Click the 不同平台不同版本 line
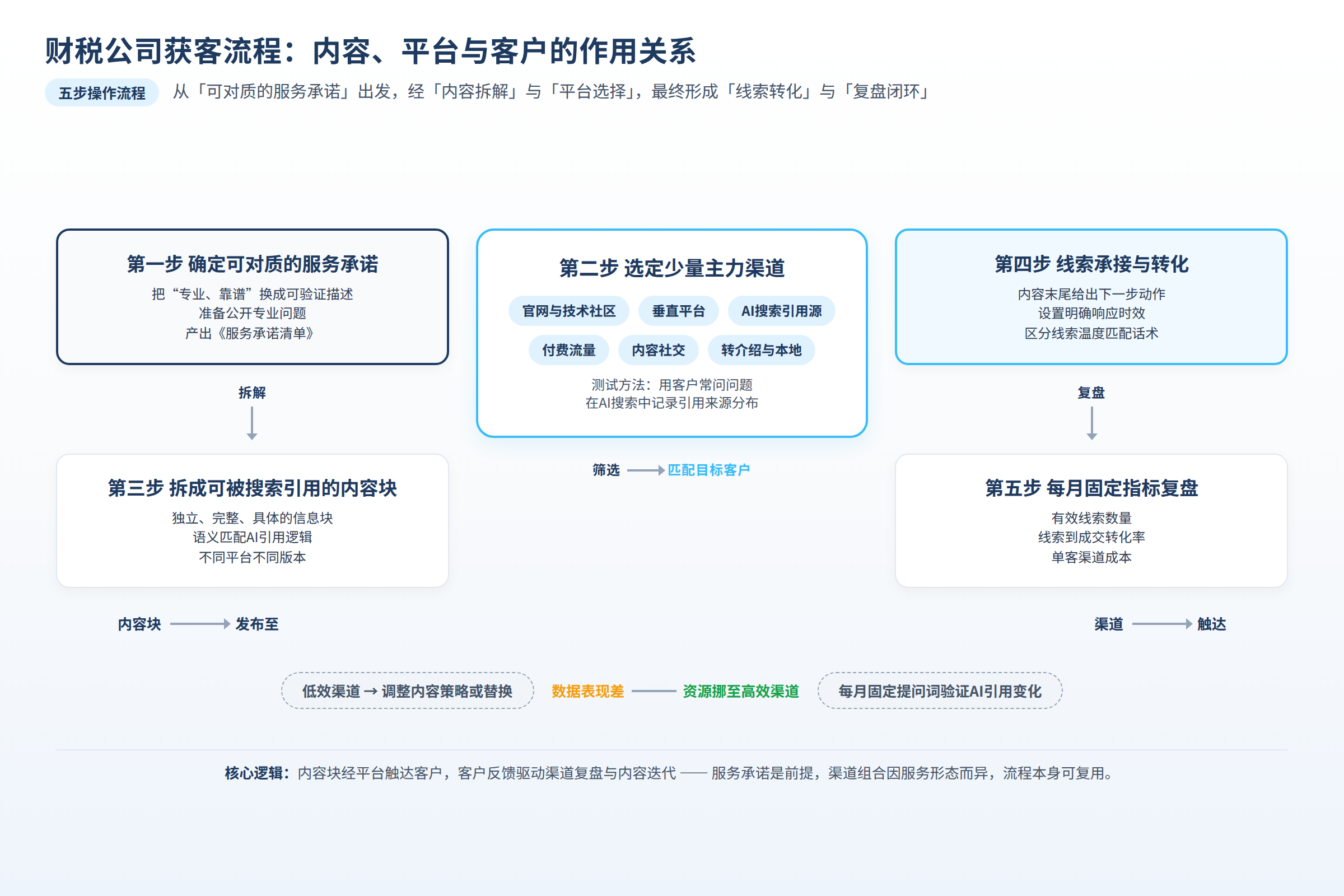The width and height of the screenshot is (1344, 896). tap(252, 557)
